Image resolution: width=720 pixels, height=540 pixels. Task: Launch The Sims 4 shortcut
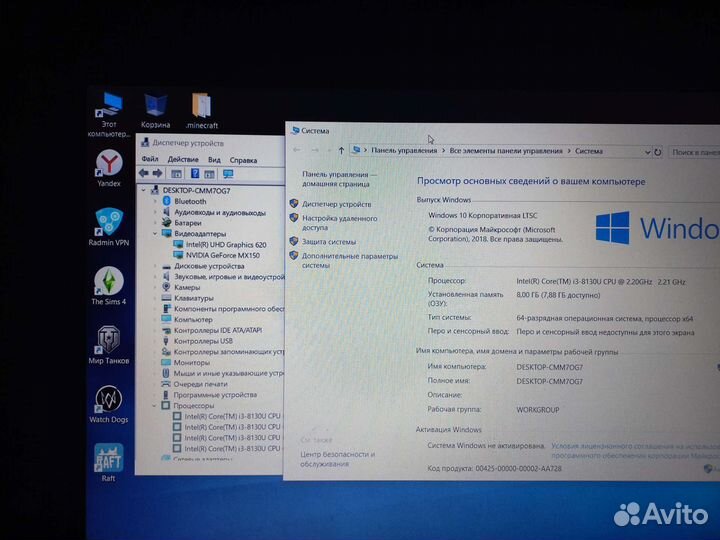click(x=109, y=286)
